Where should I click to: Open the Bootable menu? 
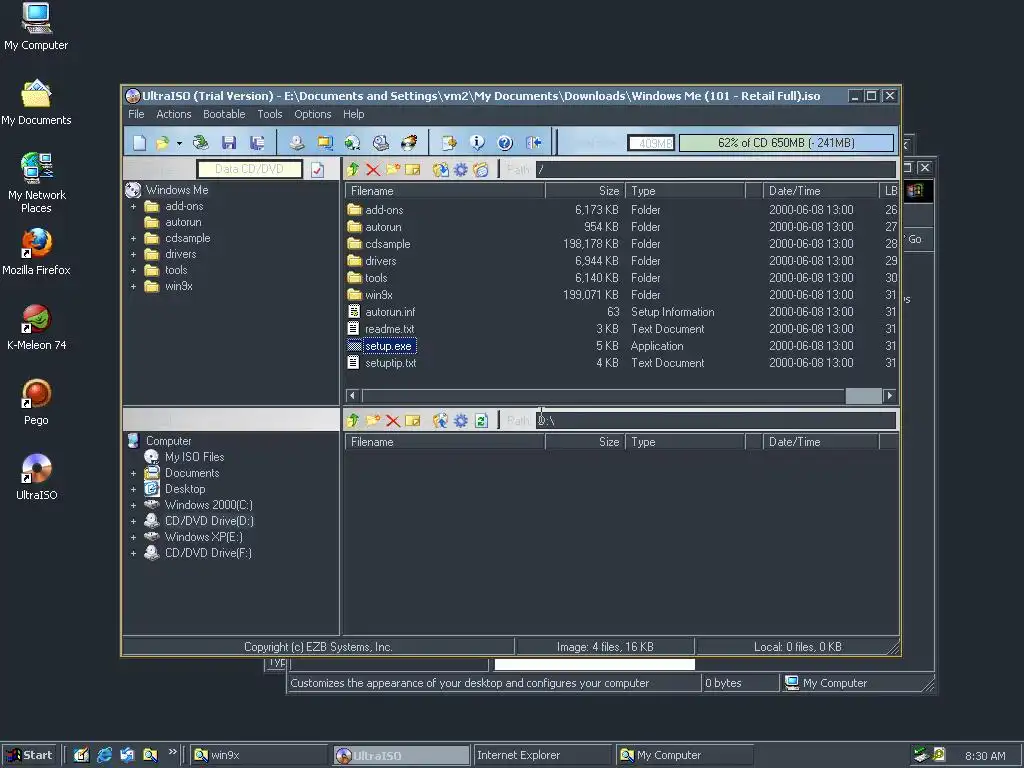pyautogui.click(x=224, y=114)
